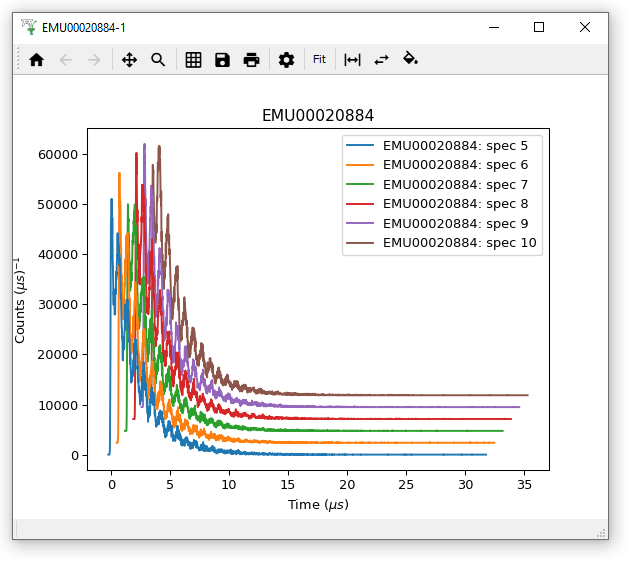Image resolution: width=632 pixels, height=563 pixels.
Task: Click the window icon in the title bar
Action: (x=28, y=27)
